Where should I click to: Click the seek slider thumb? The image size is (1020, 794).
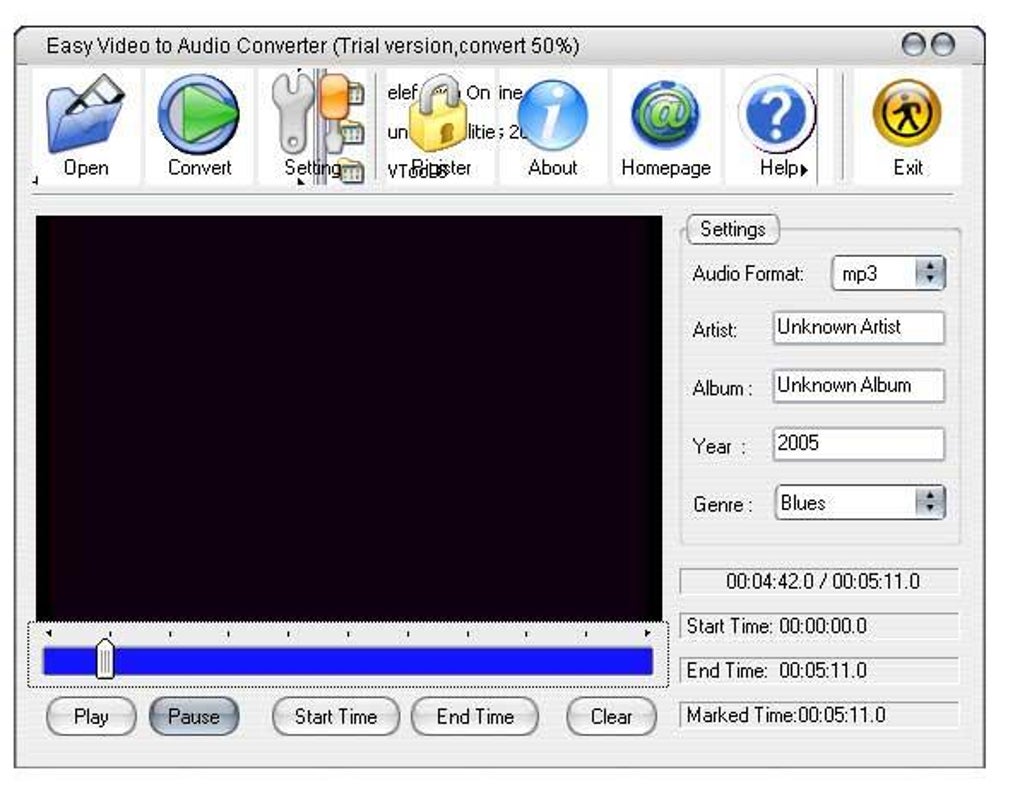(x=105, y=659)
